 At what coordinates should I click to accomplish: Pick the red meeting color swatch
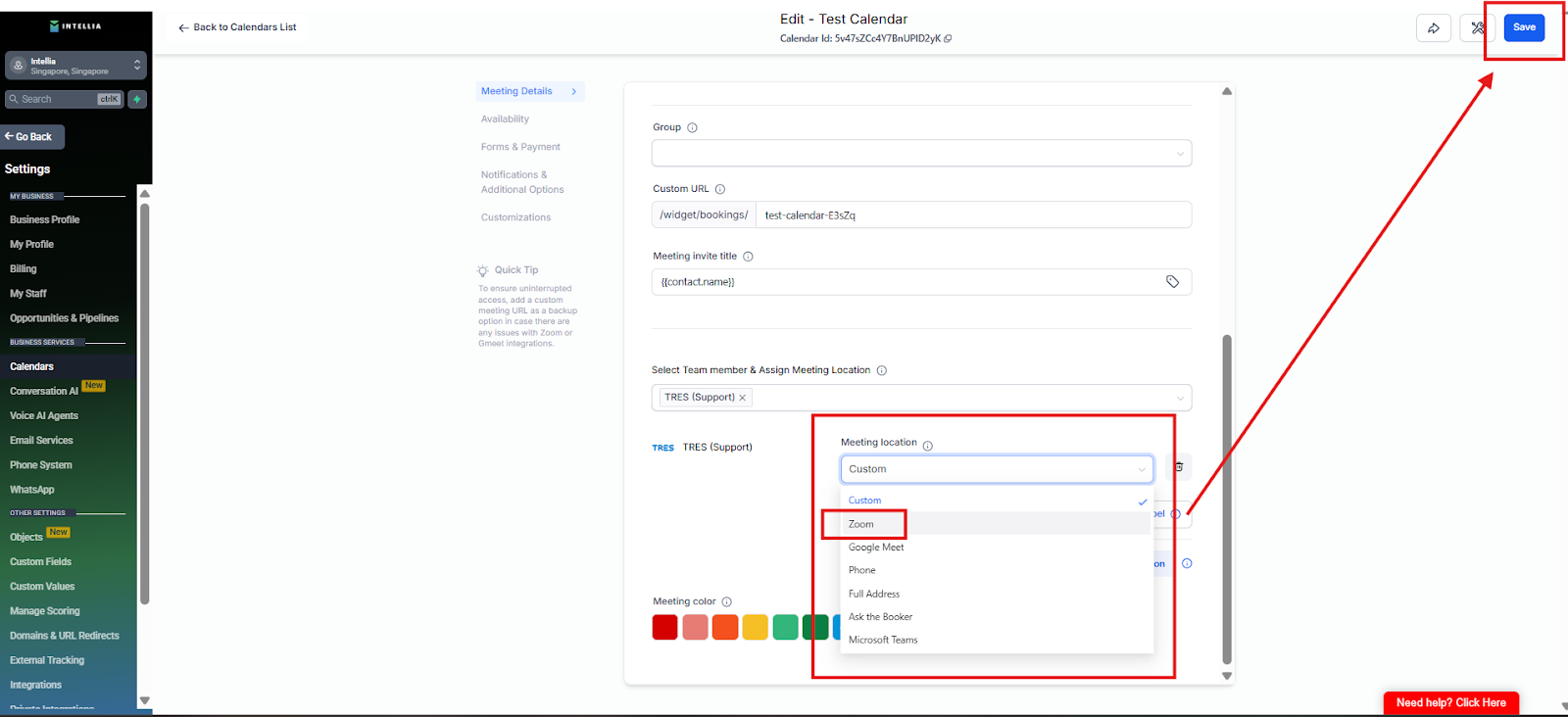tap(664, 627)
